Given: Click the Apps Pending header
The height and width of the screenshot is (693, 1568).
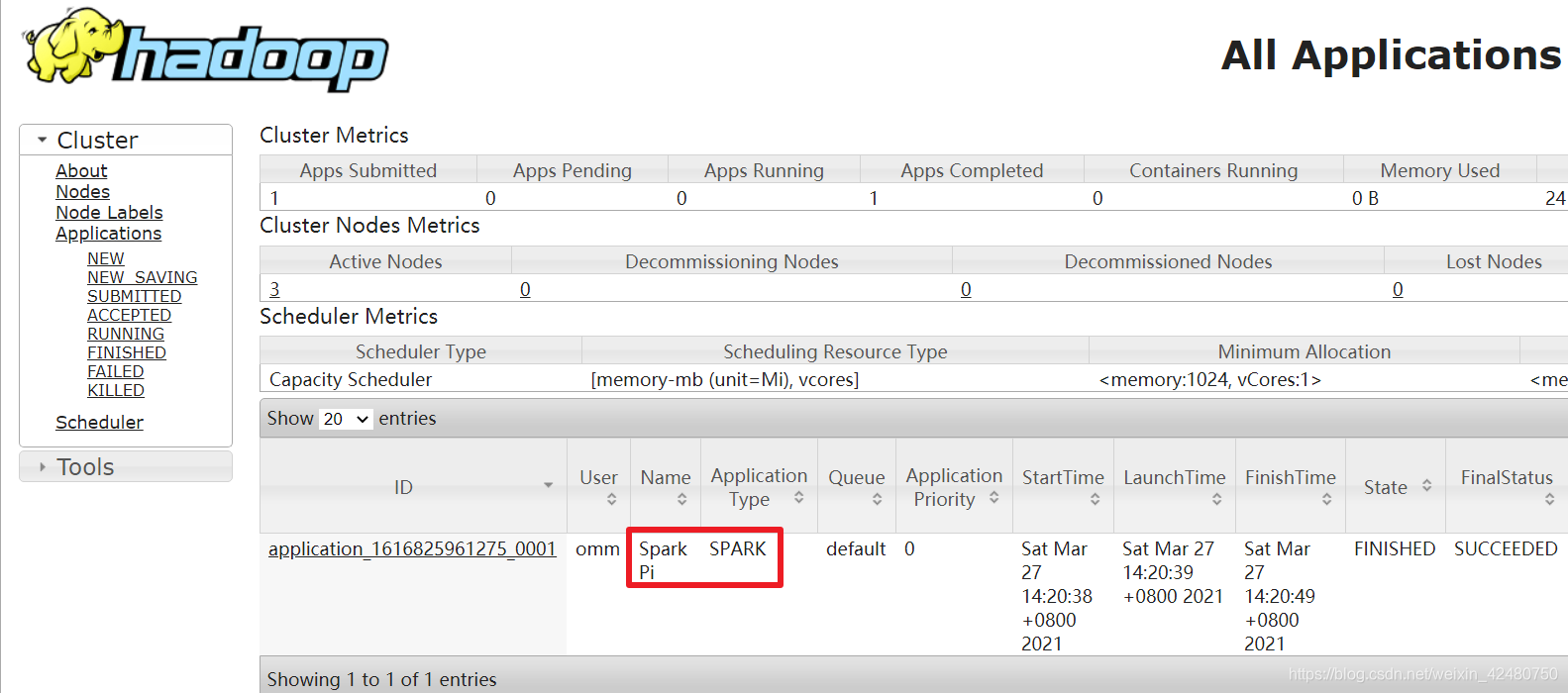Looking at the screenshot, I should [x=573, y=170].
